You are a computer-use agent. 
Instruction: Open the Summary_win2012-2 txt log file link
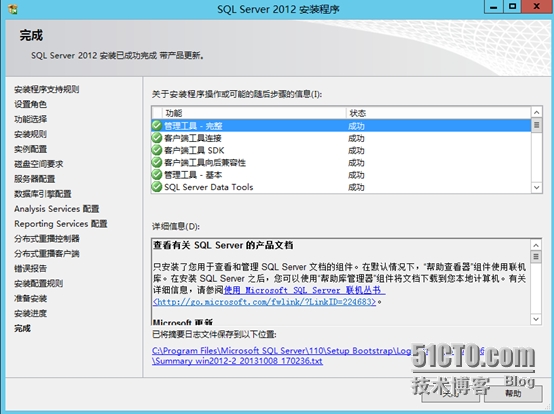(237, 361)
